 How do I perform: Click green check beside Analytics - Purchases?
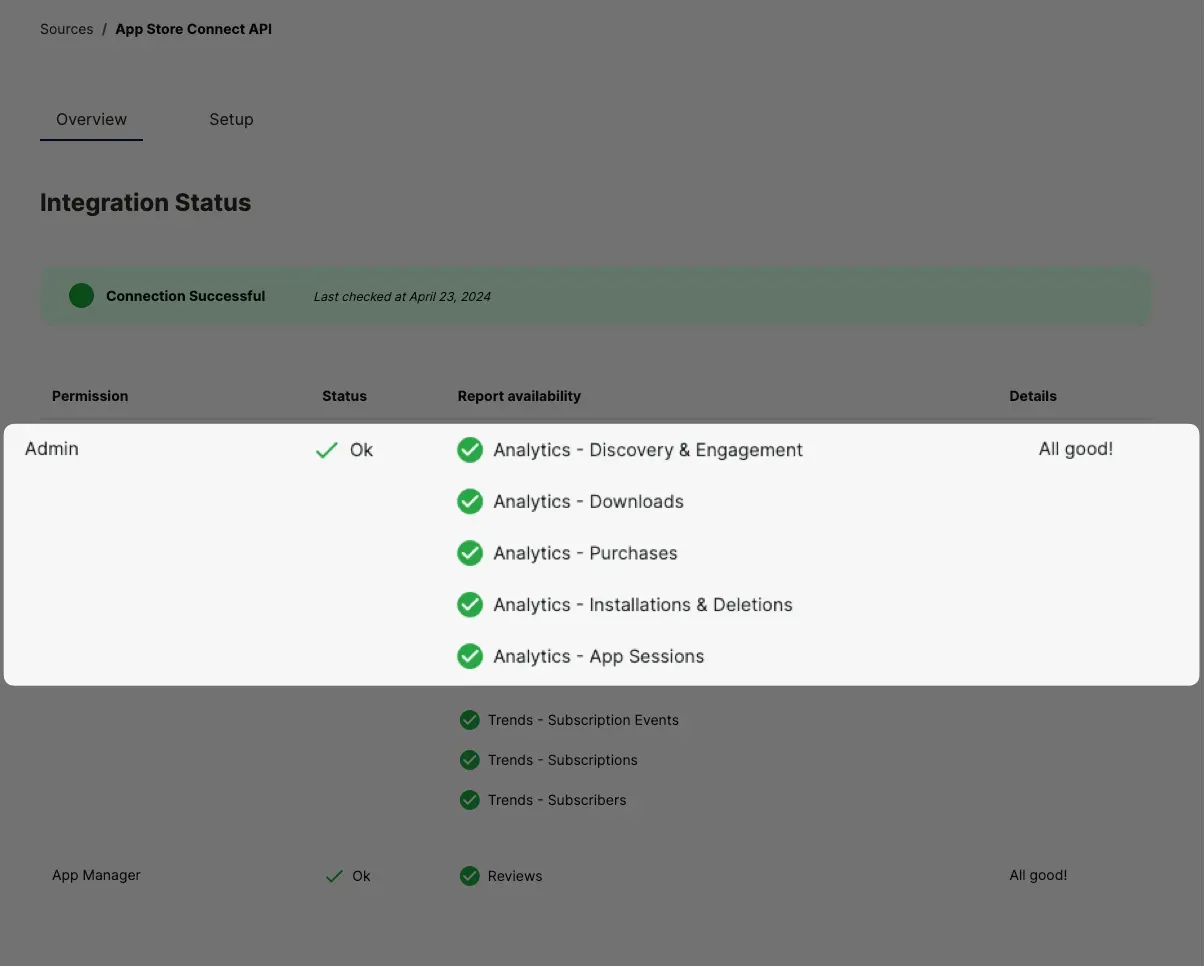tap(470, 553)
